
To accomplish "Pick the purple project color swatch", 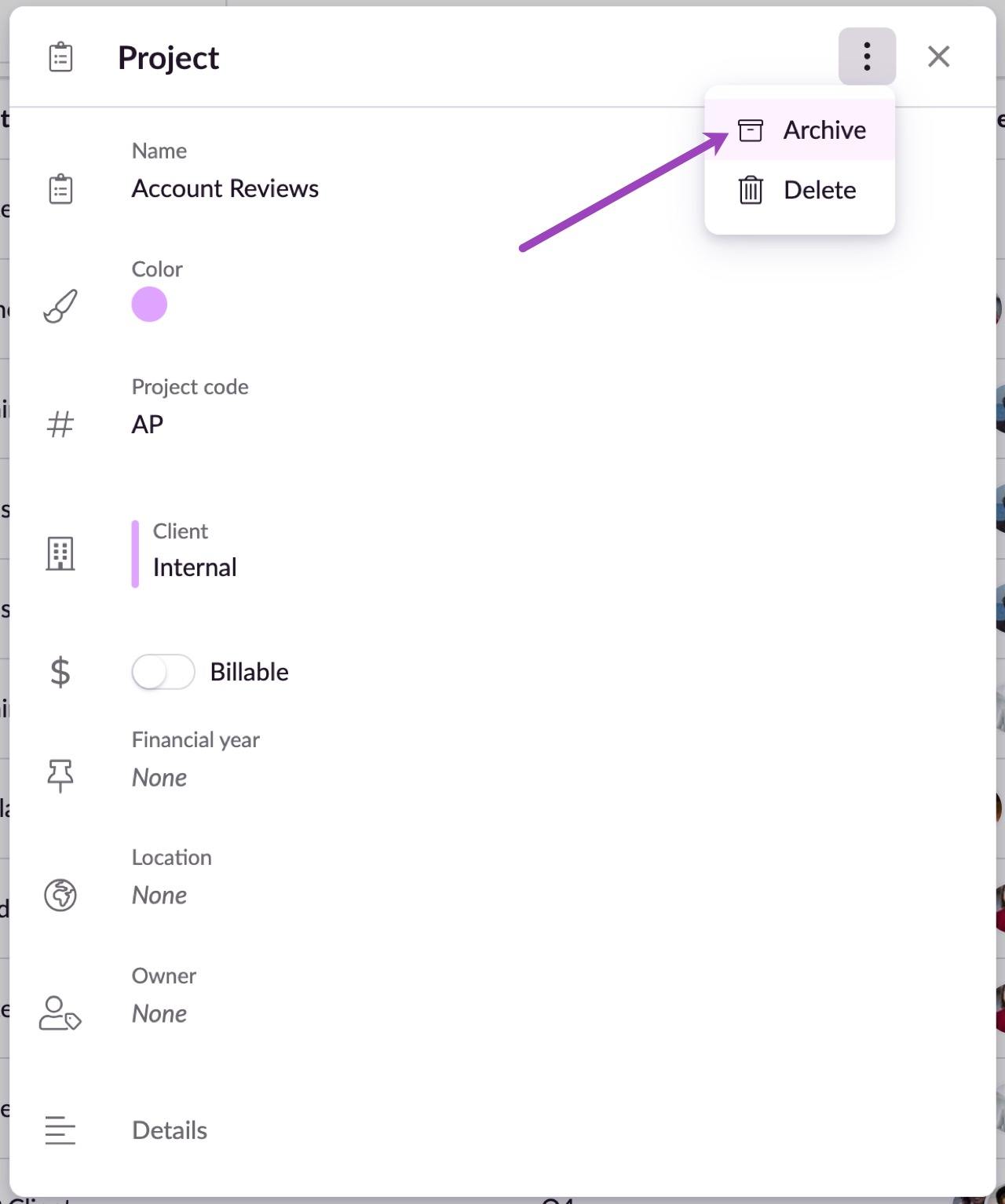I will click(149, 305).
